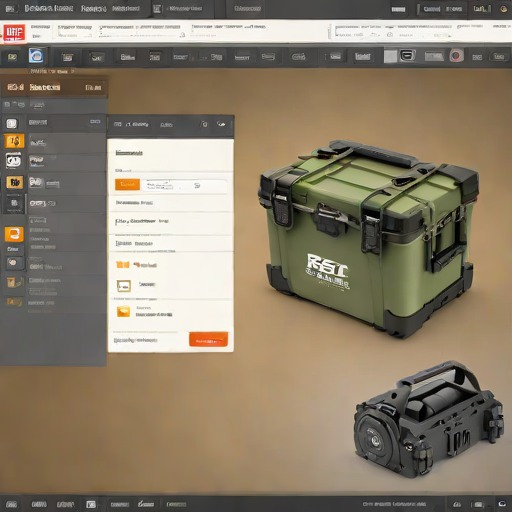The image size is (512, 512).
Task: Select the white square icon atop the left sidebar
Action: (12, 124)
